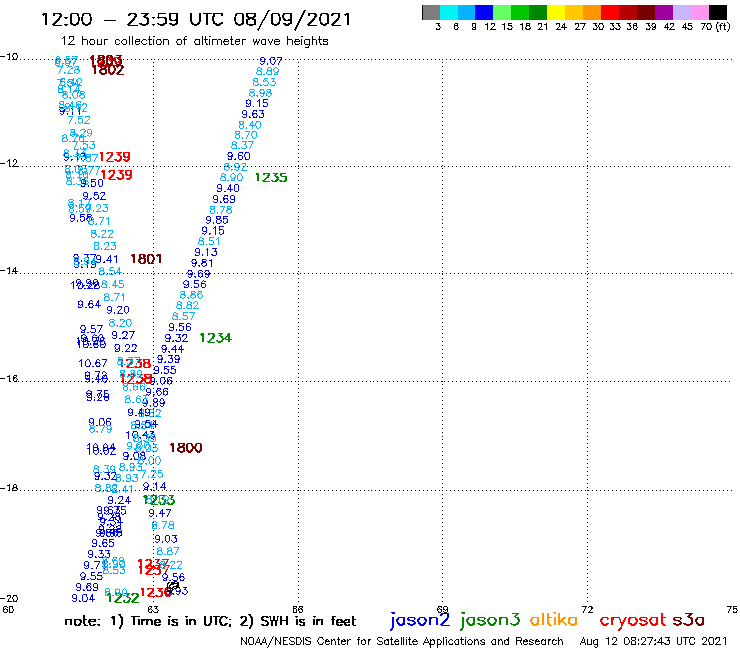This screenshot has height=650, width=740.
Task: Click the 'Aug 12 08:27:43 UTC 2021' timestamp
Action: pos(654,641)
